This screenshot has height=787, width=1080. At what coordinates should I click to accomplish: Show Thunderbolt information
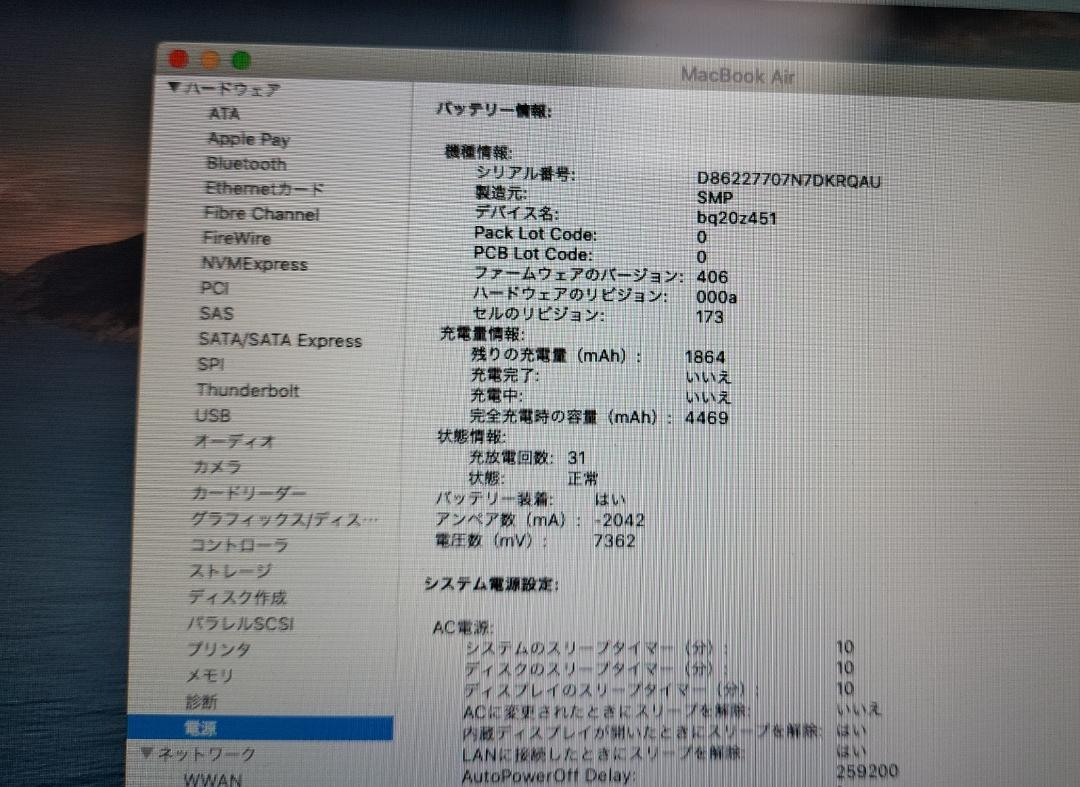tap(248, 390)
